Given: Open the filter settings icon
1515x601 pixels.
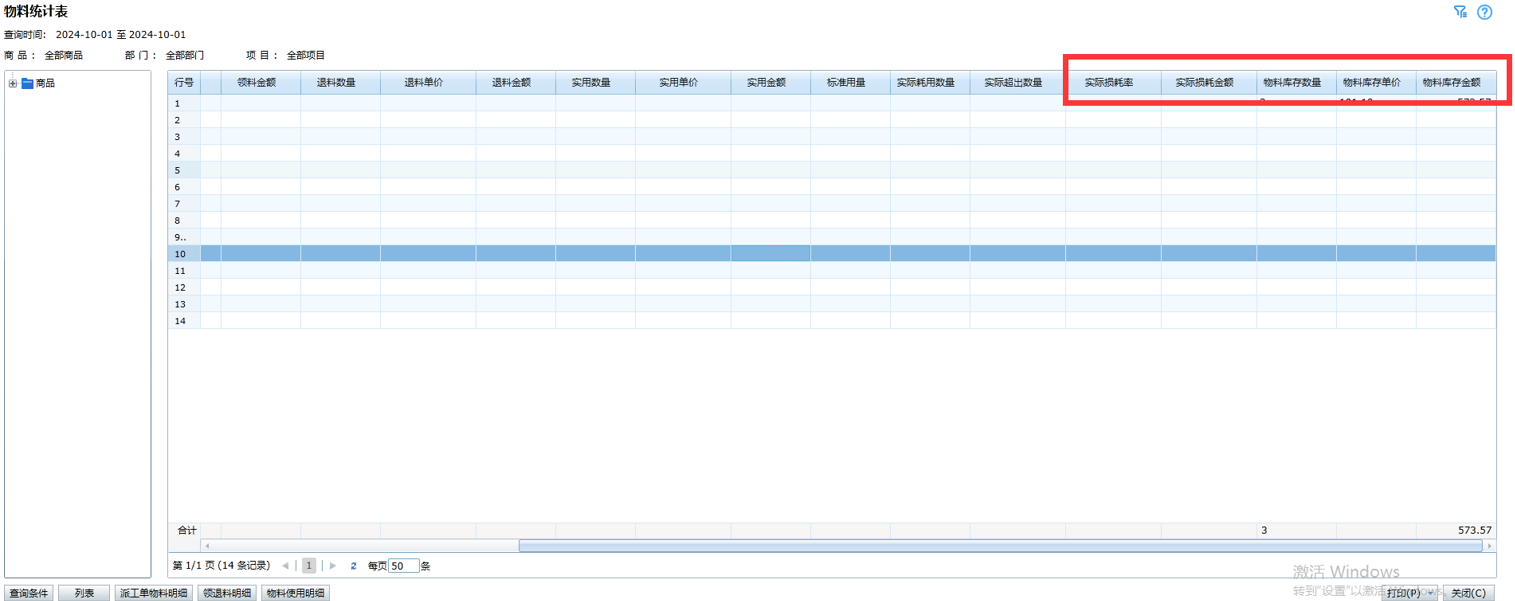Looking at the screenshot, I should (x=1460, y=12).
